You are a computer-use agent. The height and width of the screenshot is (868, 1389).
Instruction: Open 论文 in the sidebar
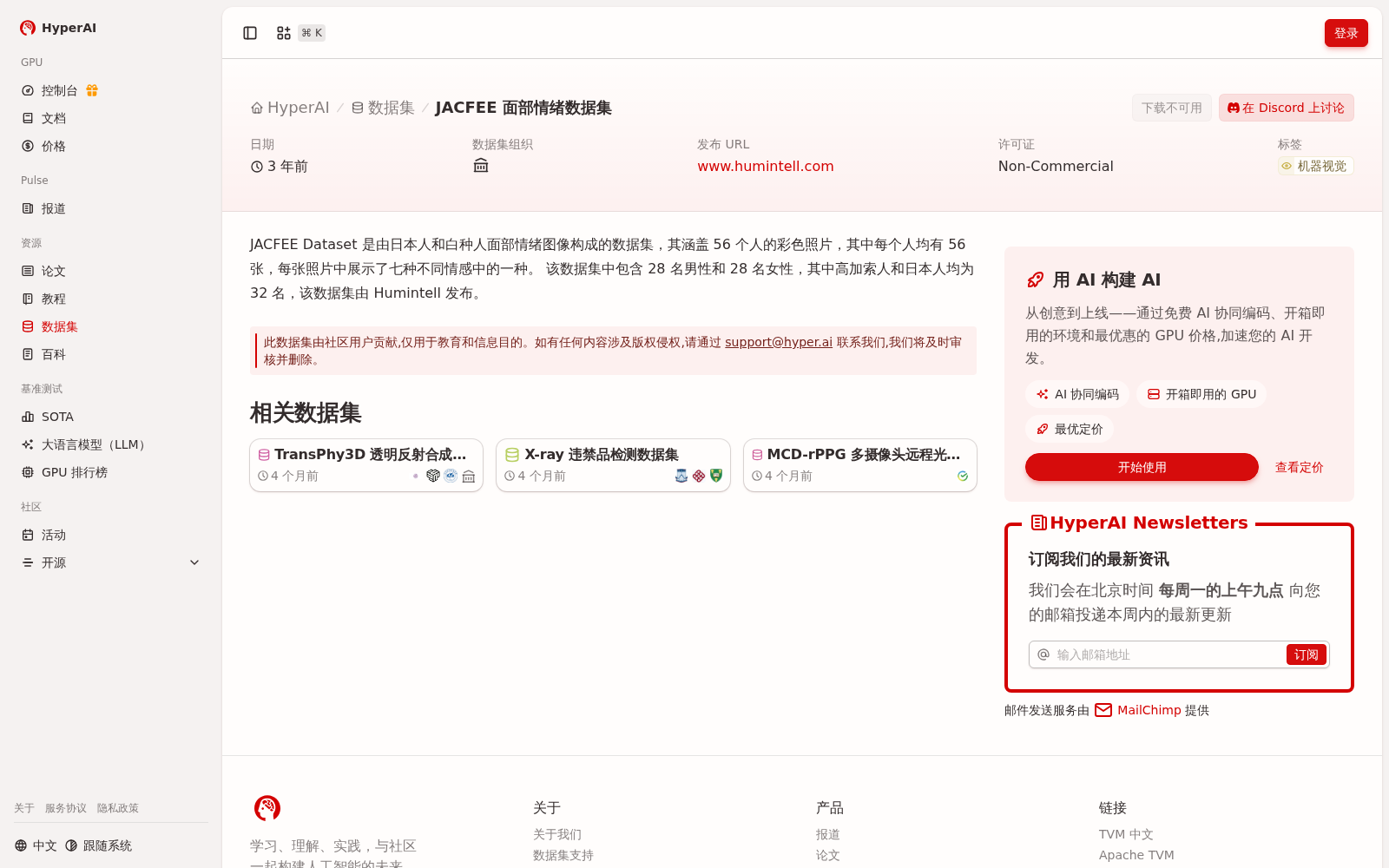(111, 271)
